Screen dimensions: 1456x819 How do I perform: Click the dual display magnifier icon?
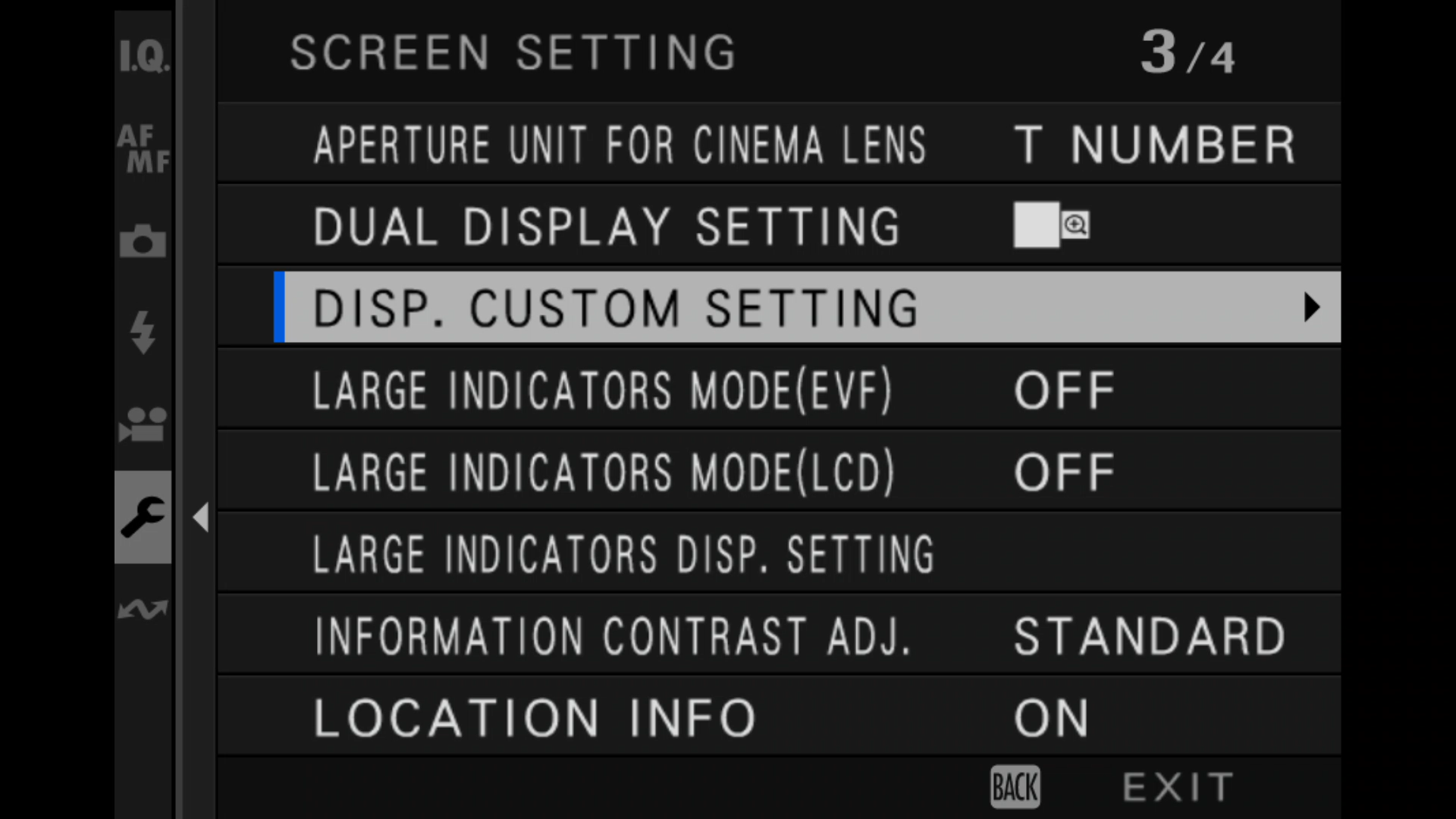pyautogui.click(x=1075, y=225)
